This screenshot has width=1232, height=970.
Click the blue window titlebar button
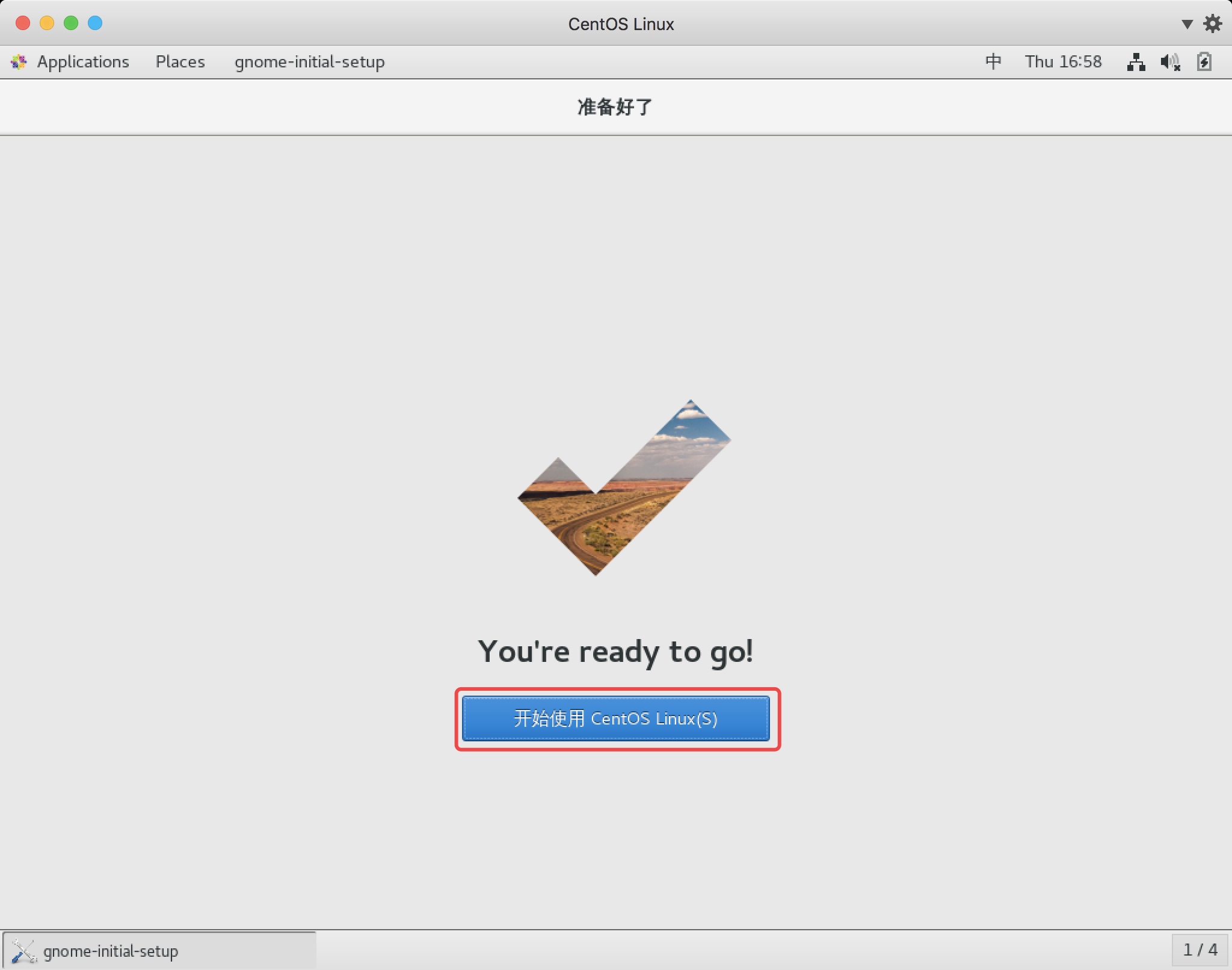point(95,23)
